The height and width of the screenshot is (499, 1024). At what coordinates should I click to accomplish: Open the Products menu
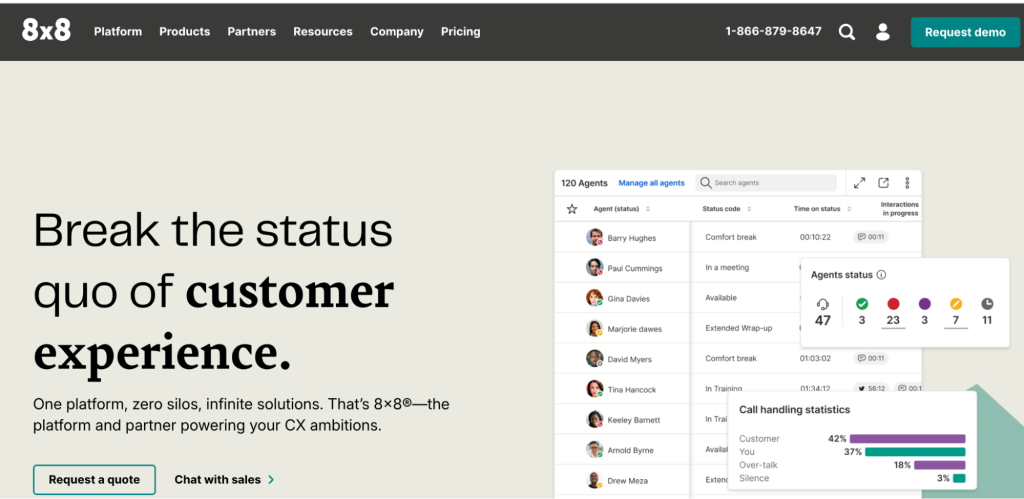click(x=185, y=31)
